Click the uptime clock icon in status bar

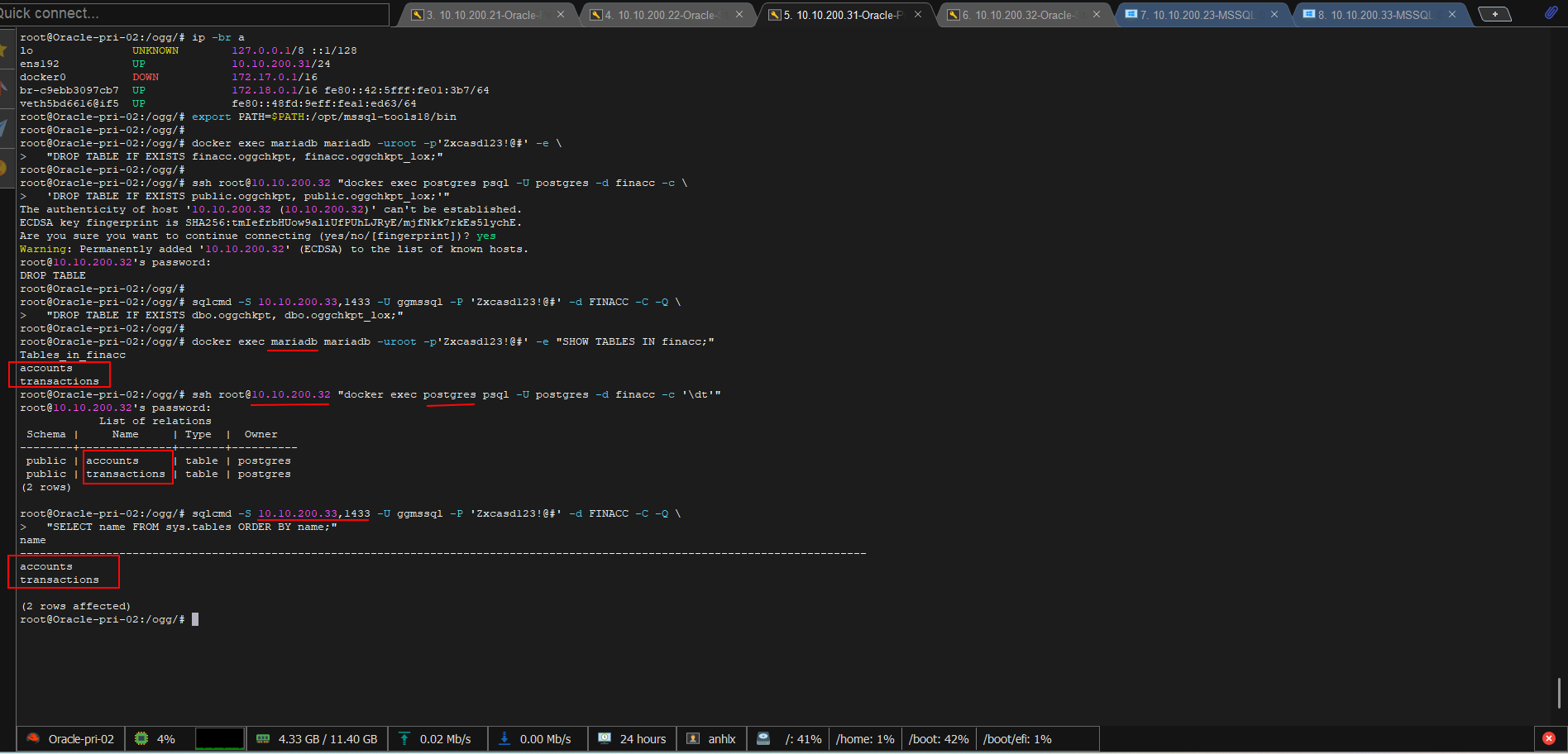605,738
